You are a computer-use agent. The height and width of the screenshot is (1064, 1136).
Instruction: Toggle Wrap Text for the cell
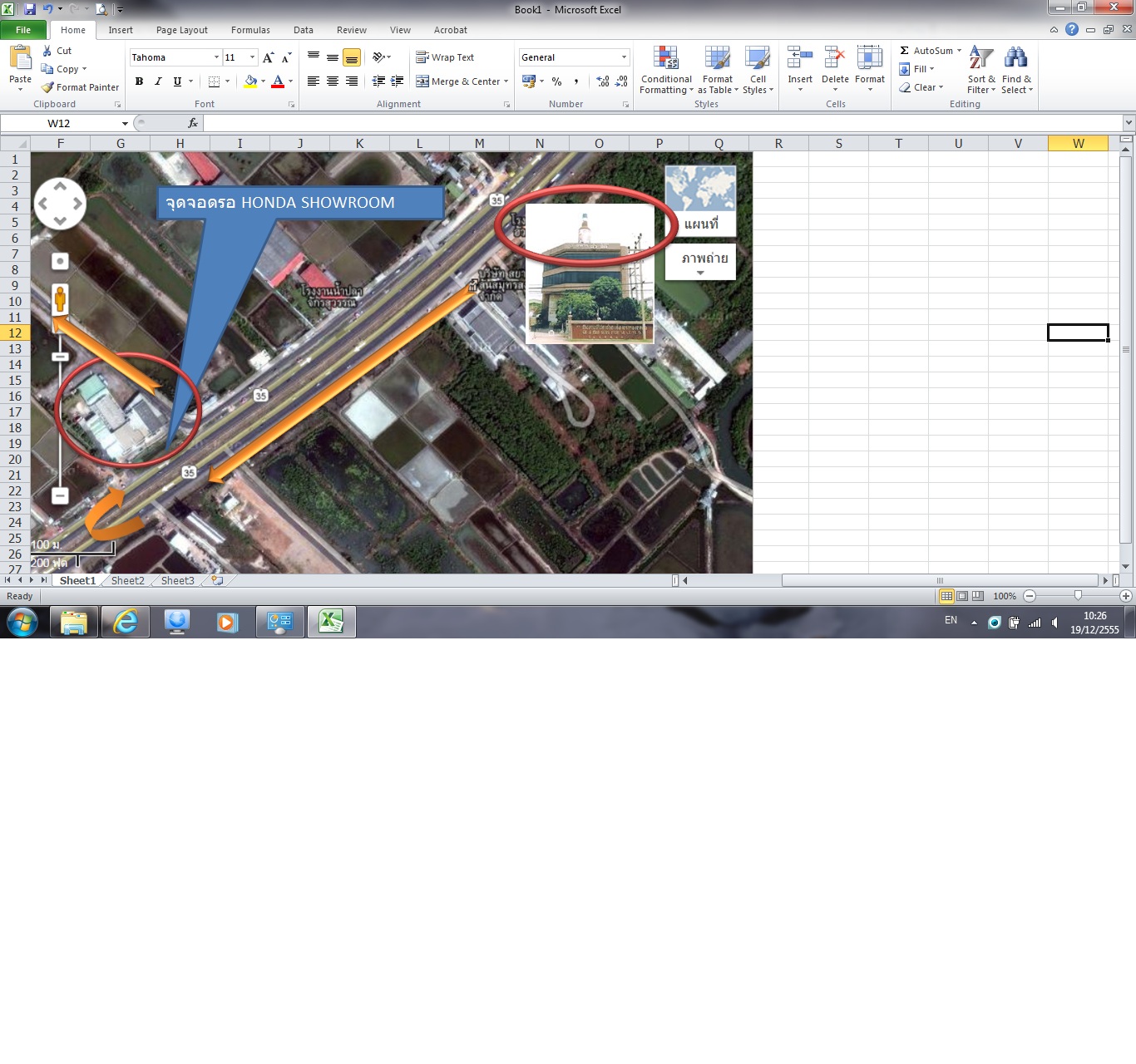click(x=445, y=57)
